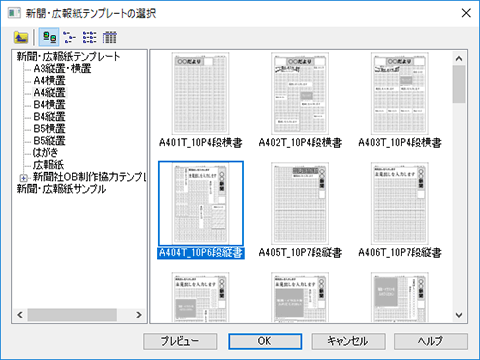Click the プレビュー button
Viewport: 480px width, 360px height.
click(180, 341)
